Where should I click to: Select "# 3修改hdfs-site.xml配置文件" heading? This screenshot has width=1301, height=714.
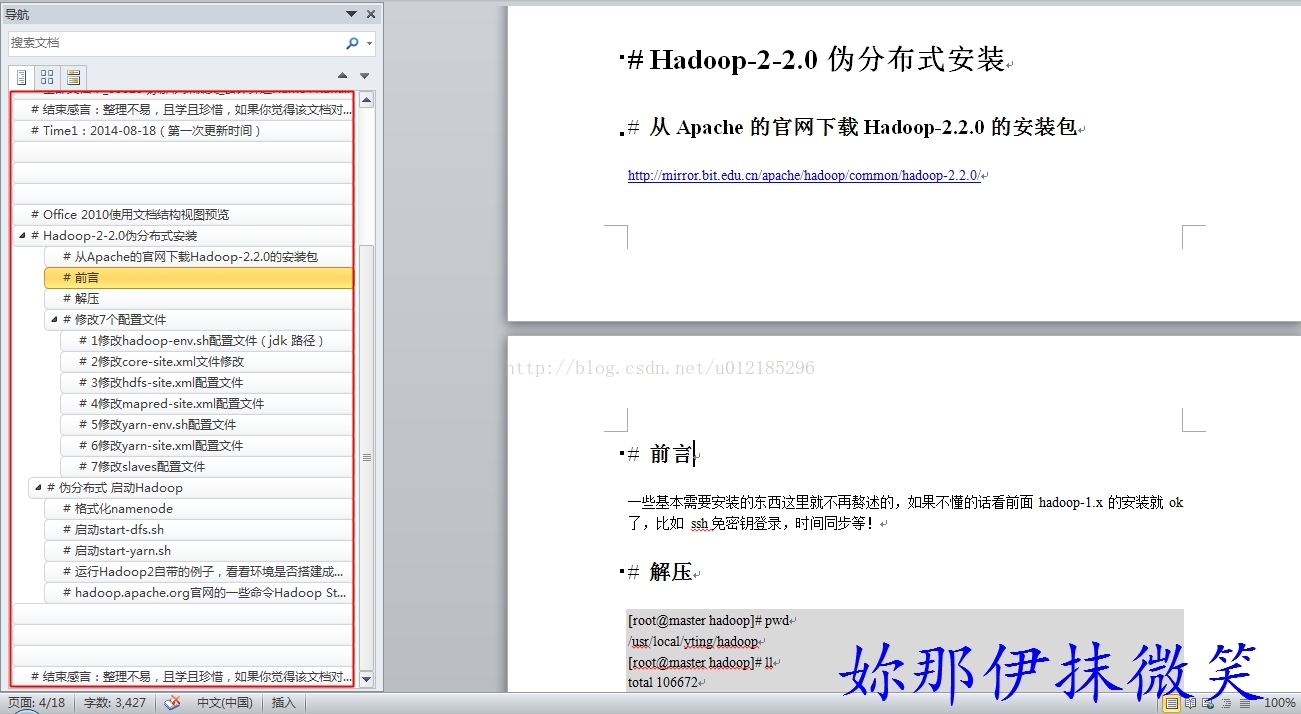pyautogui.click(x=207, y=383)
